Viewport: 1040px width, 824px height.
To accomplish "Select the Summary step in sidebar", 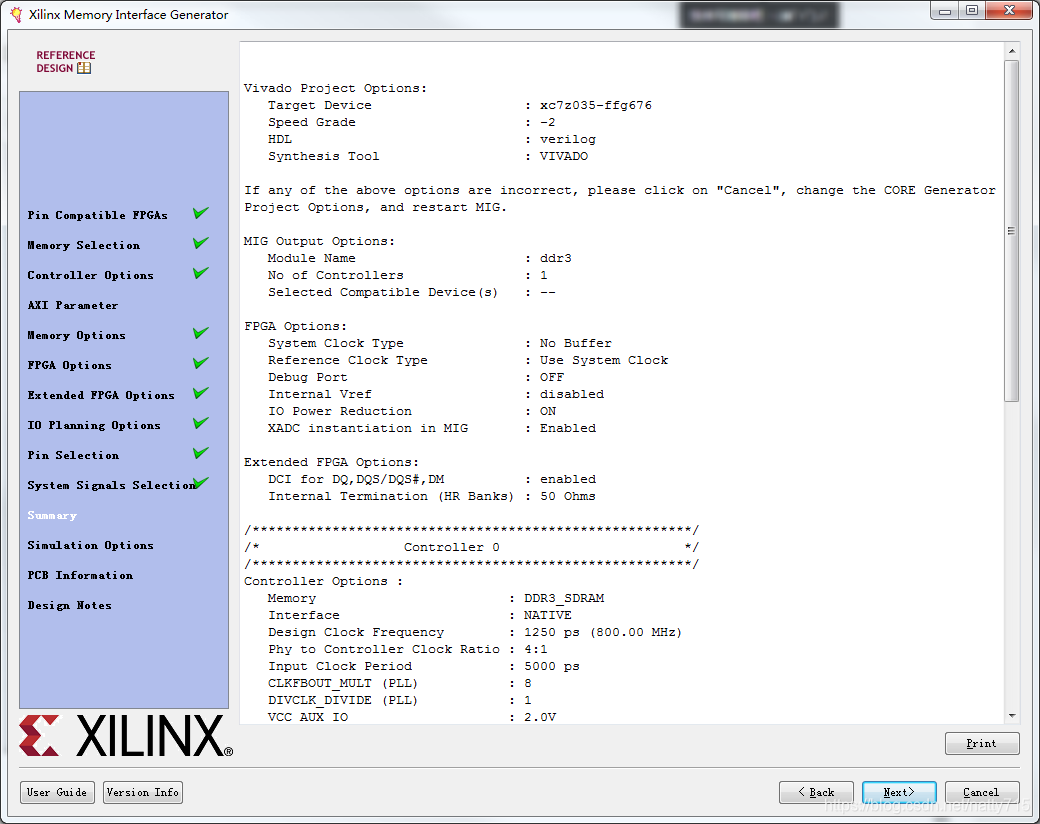I will (x=52, y=515).
